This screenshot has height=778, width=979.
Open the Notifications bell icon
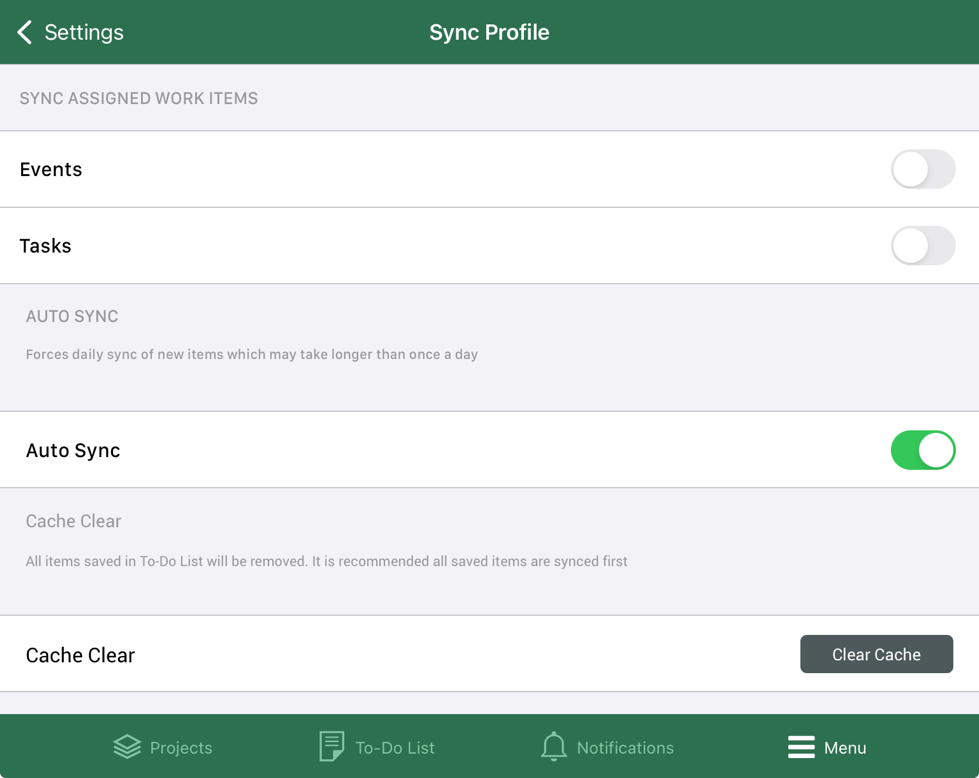click(553, 747)
